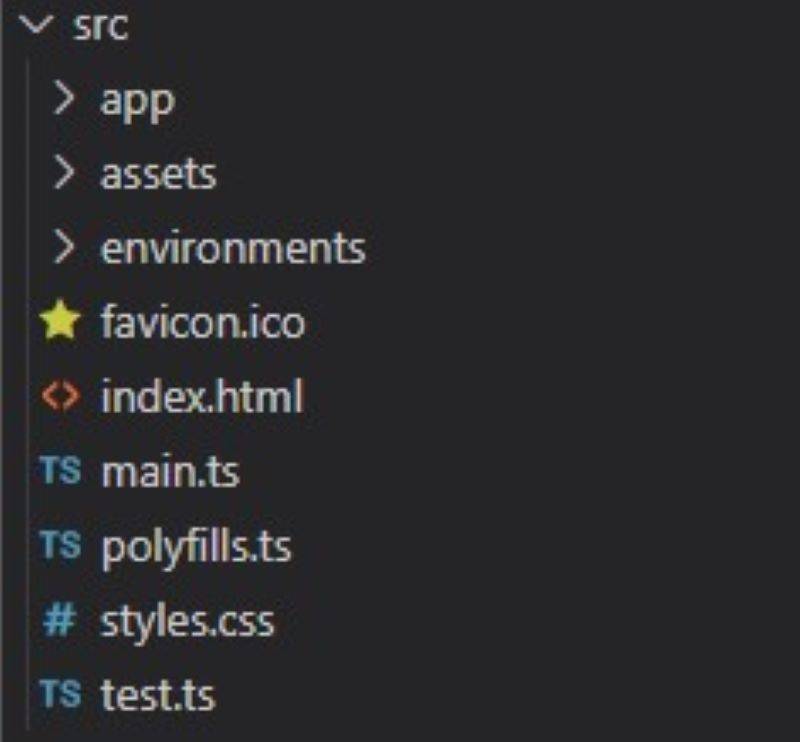Expand the app folder chevron
The width and height of the screenshot is (800, 742).
pyautogui.click(x=64, y=99)
